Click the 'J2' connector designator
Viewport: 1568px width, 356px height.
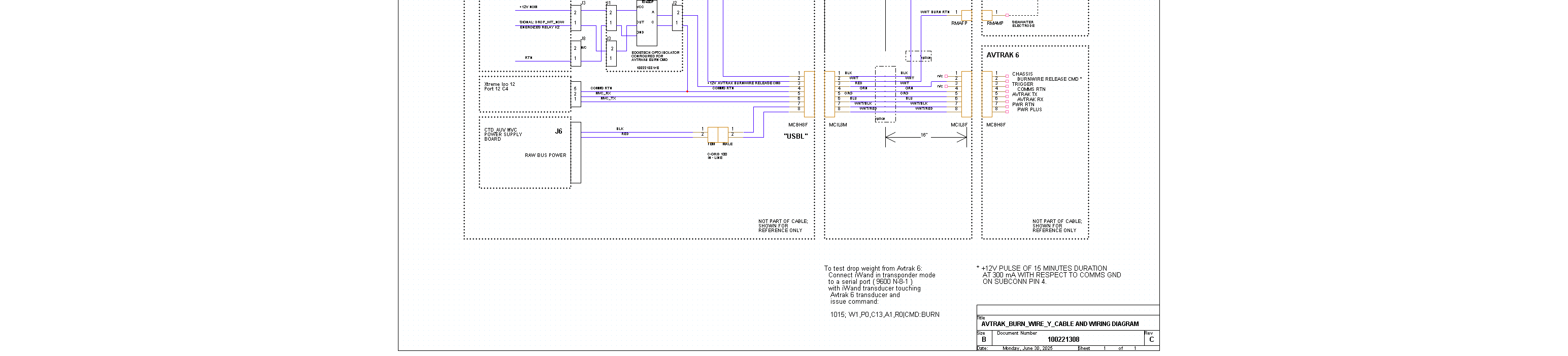675,3
